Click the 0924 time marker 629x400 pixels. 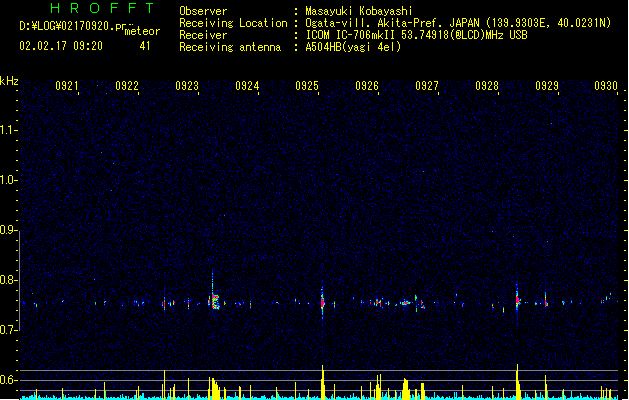point(247,86)
